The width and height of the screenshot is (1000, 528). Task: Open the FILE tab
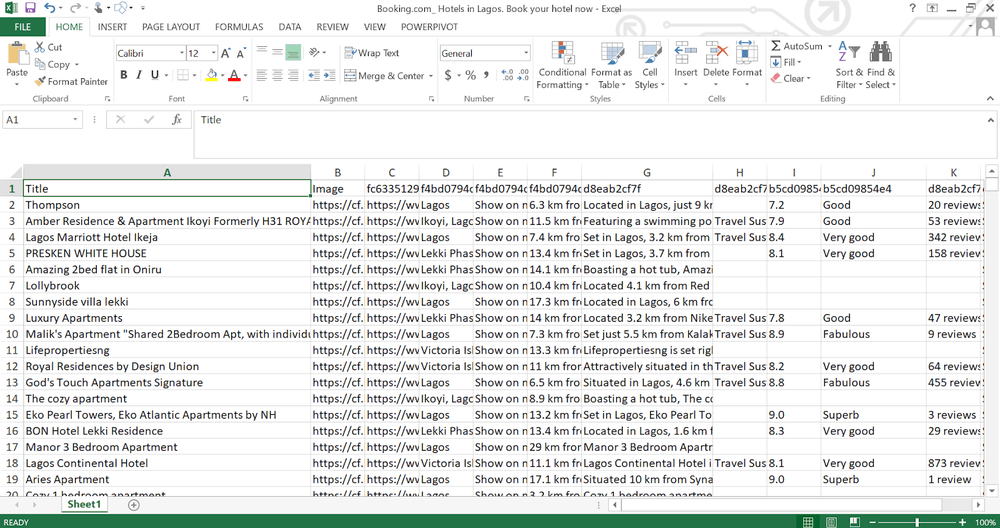click(x=23, y=27)
